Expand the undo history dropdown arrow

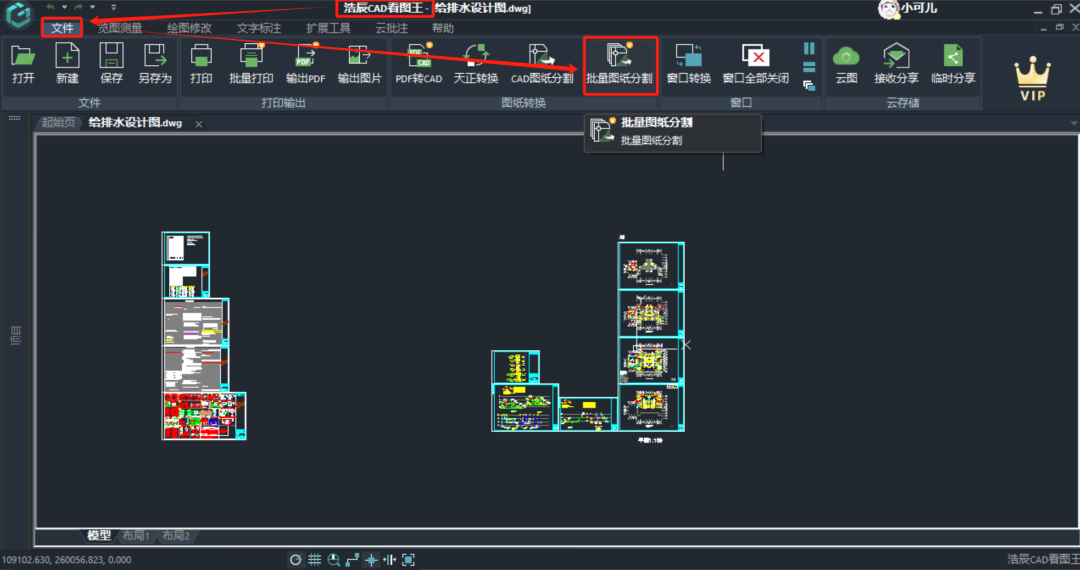(64, 8)
